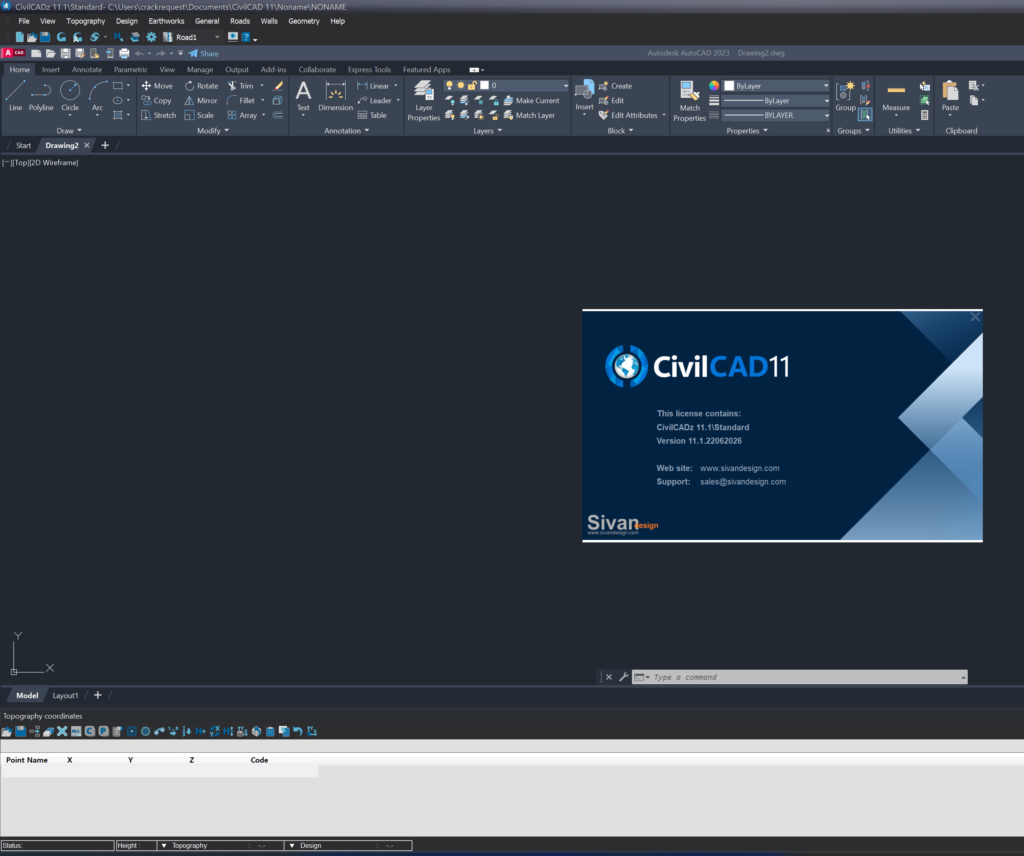The image size is (1024, 856).
Task: Click the Group tool
Action: click(845, 96)
